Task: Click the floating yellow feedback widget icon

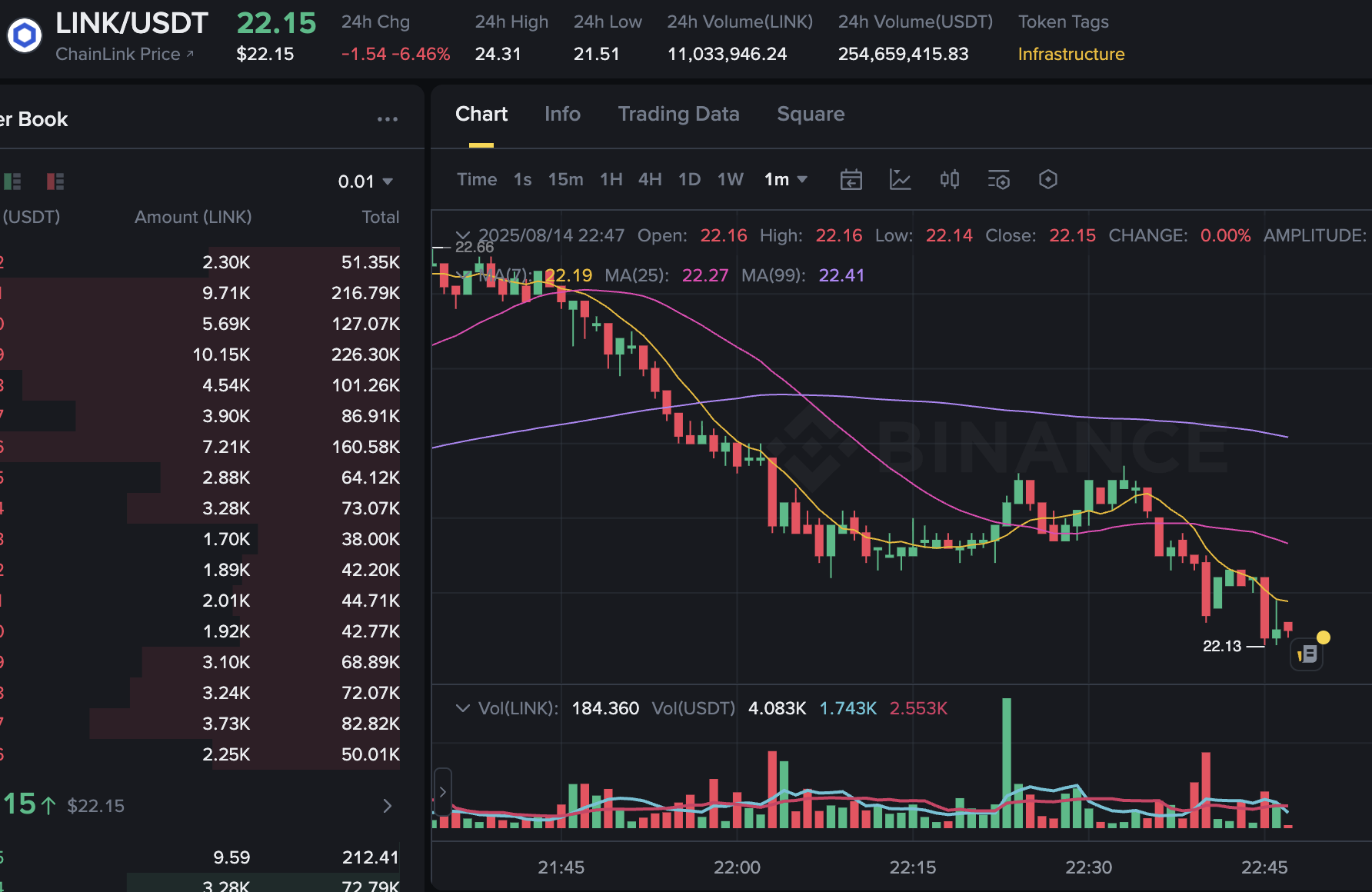Action: click(1307, 654)
